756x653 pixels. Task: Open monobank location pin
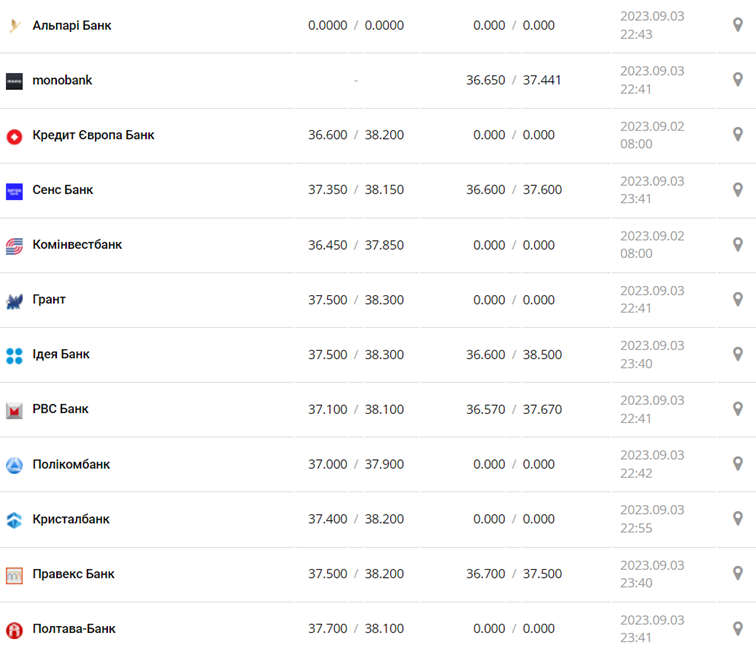738,80
